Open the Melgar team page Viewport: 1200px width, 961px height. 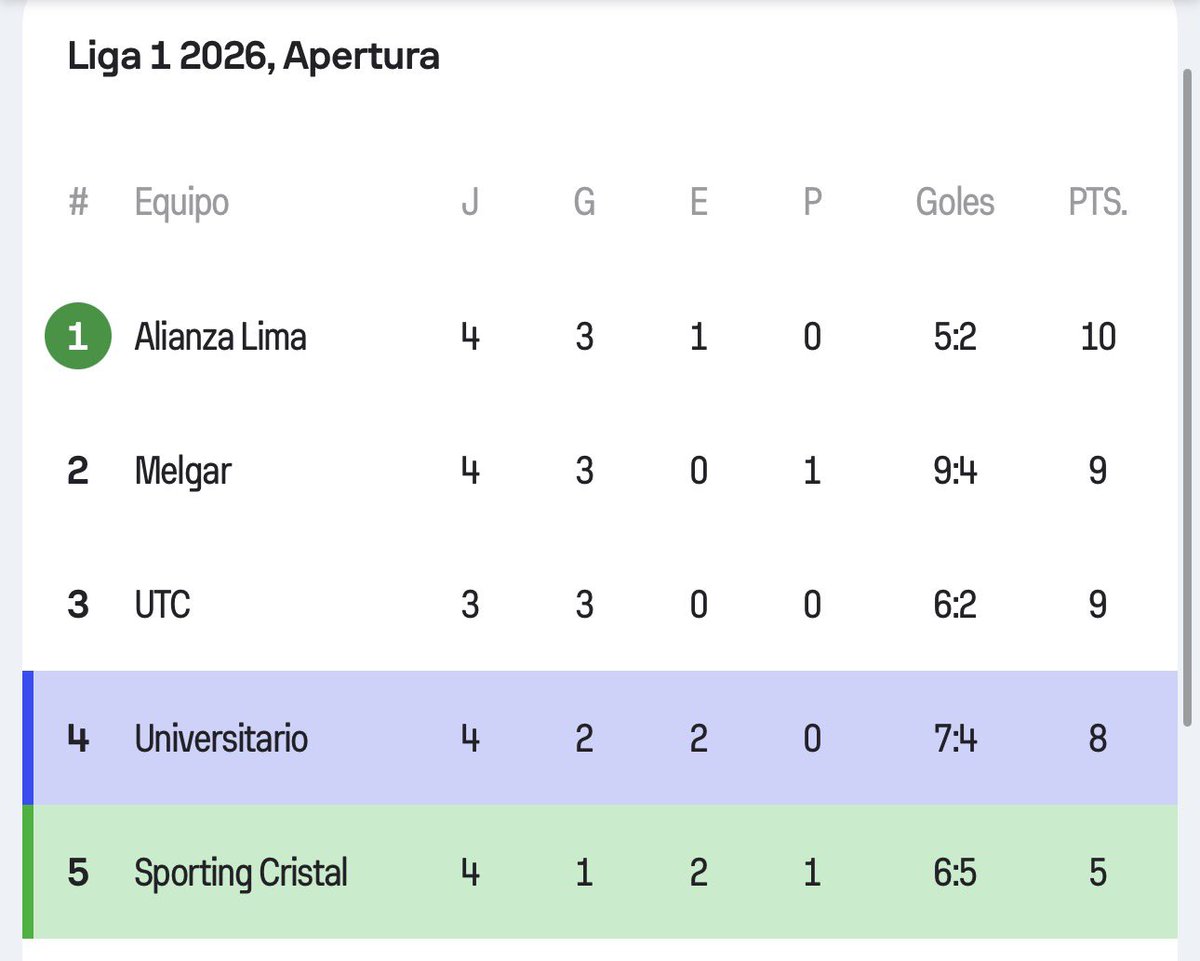pos(182,471)
